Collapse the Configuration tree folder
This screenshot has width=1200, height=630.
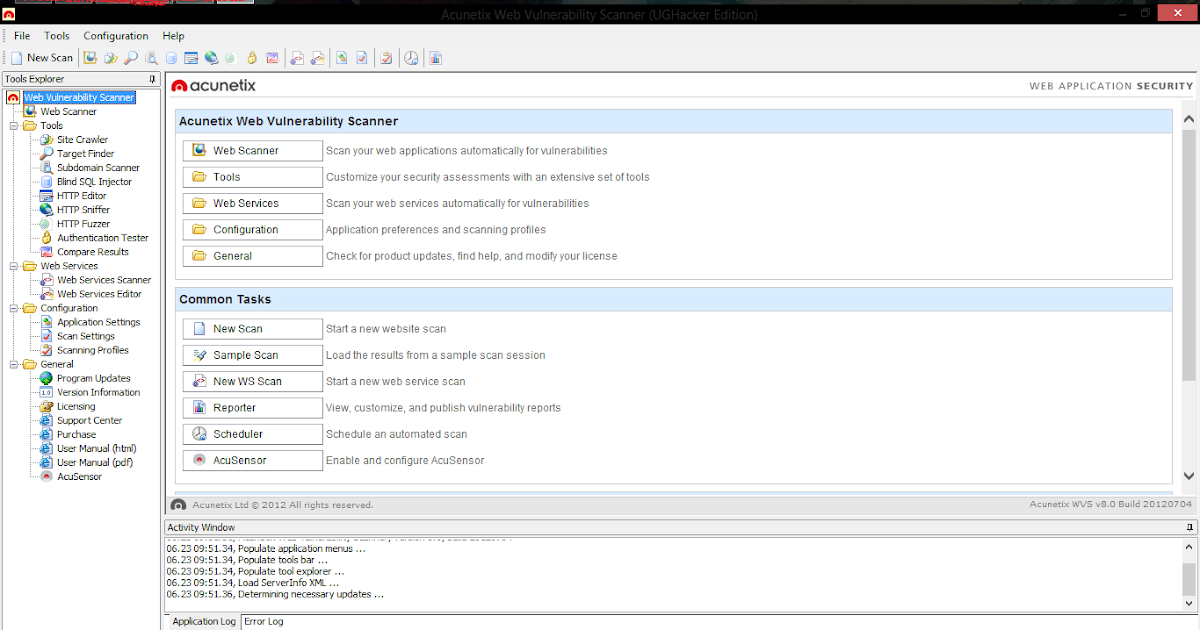[13, 308]
